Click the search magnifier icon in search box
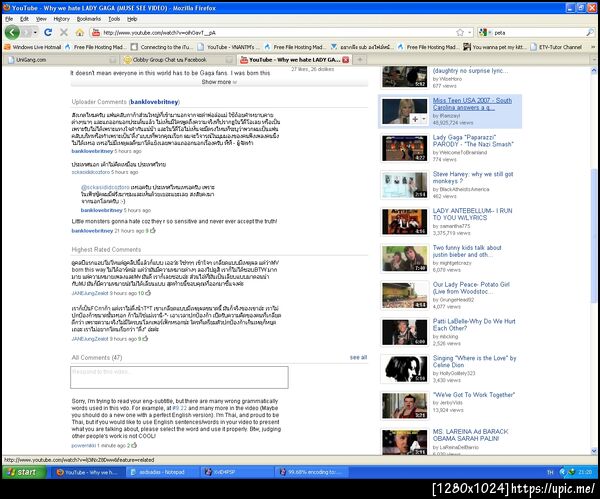 coord(590,33)
